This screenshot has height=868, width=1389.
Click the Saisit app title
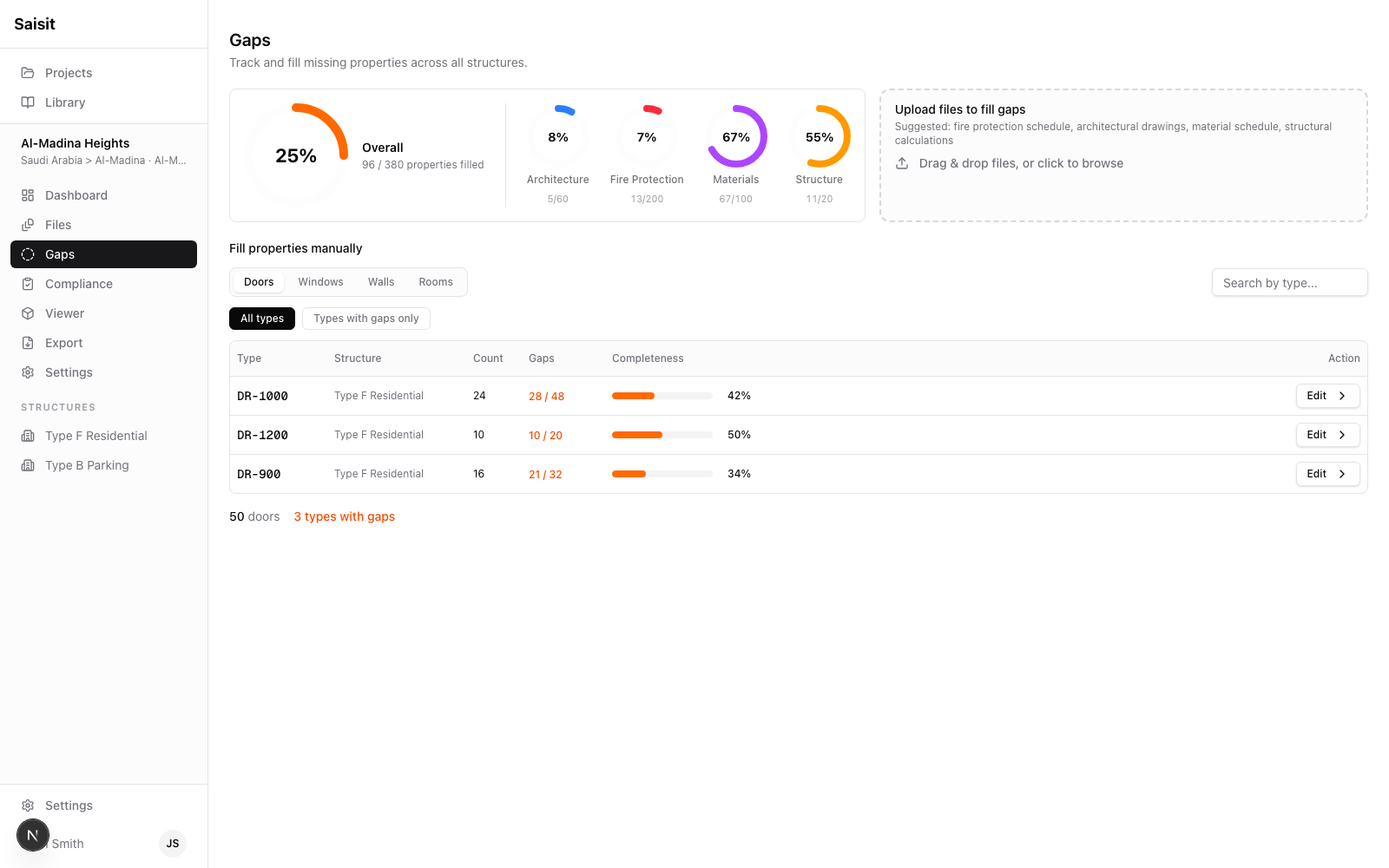point(35,24)
